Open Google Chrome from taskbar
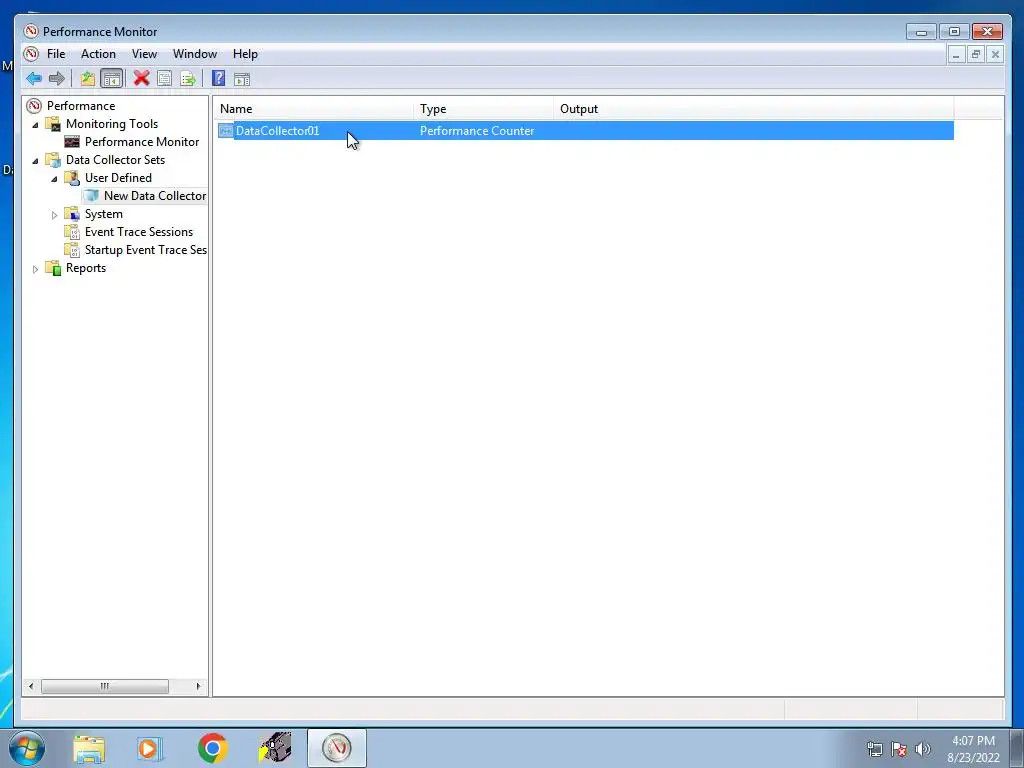 (x=212, y=748)
